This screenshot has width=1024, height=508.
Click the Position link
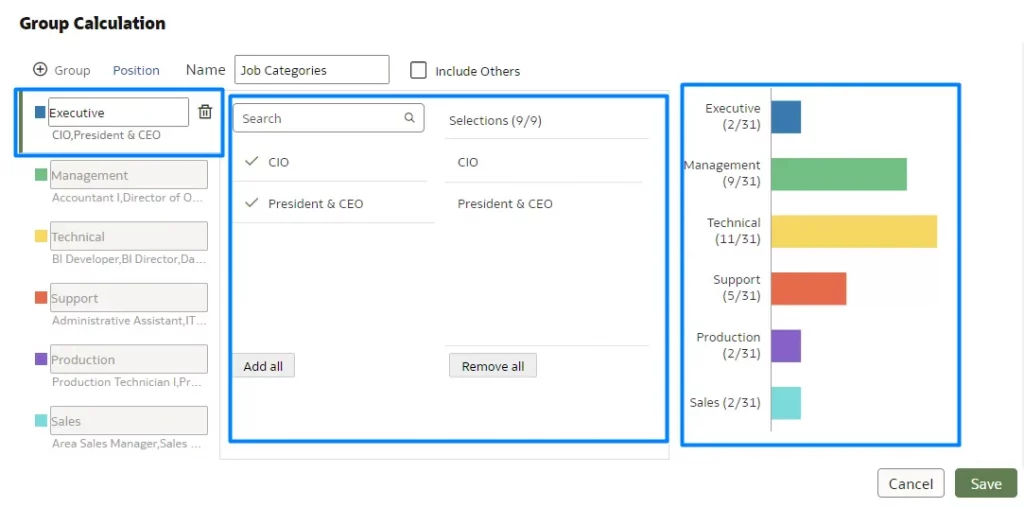[x=136, y=70]
